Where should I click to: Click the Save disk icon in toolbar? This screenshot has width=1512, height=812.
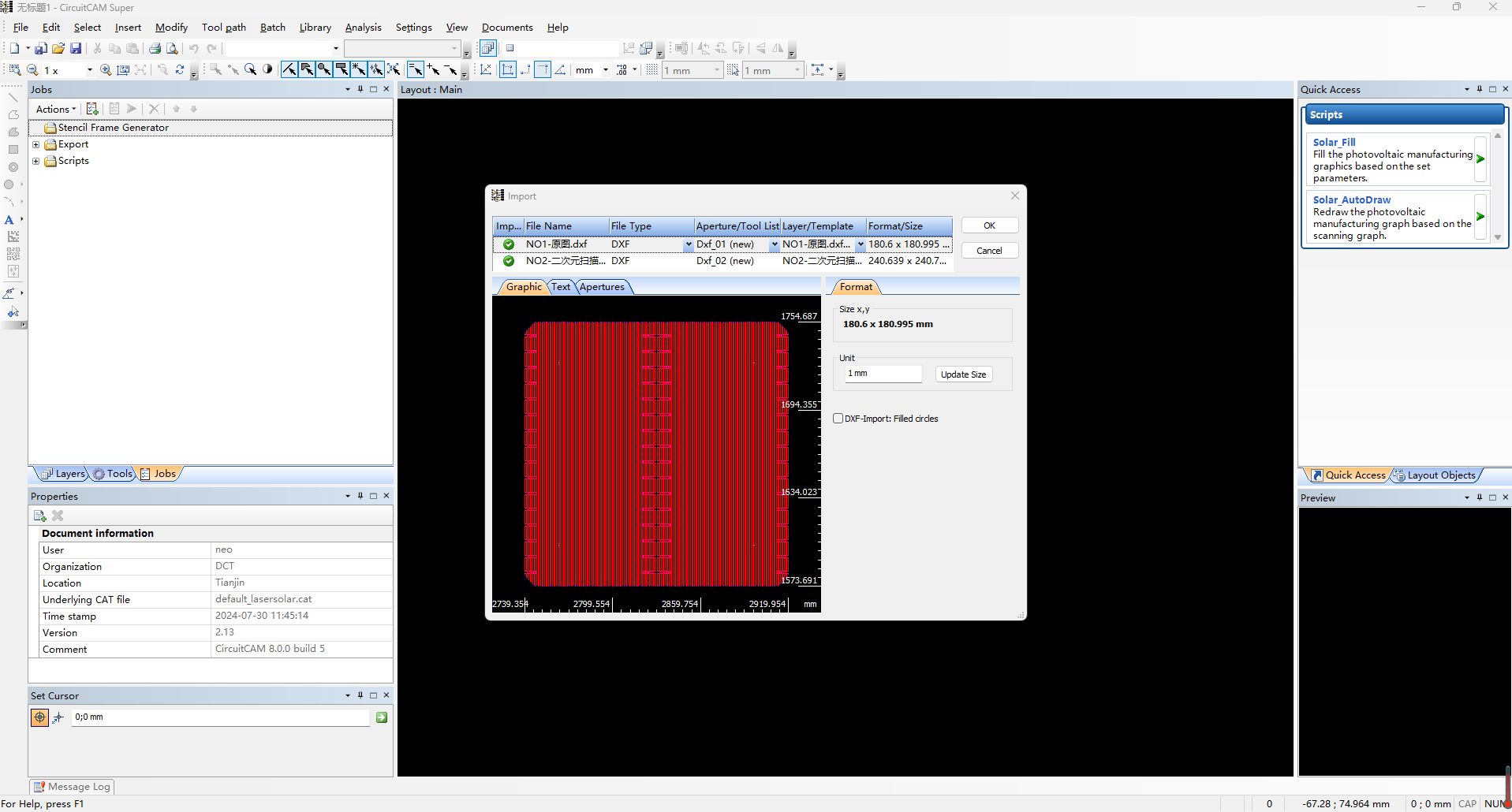tap(76, 48)
